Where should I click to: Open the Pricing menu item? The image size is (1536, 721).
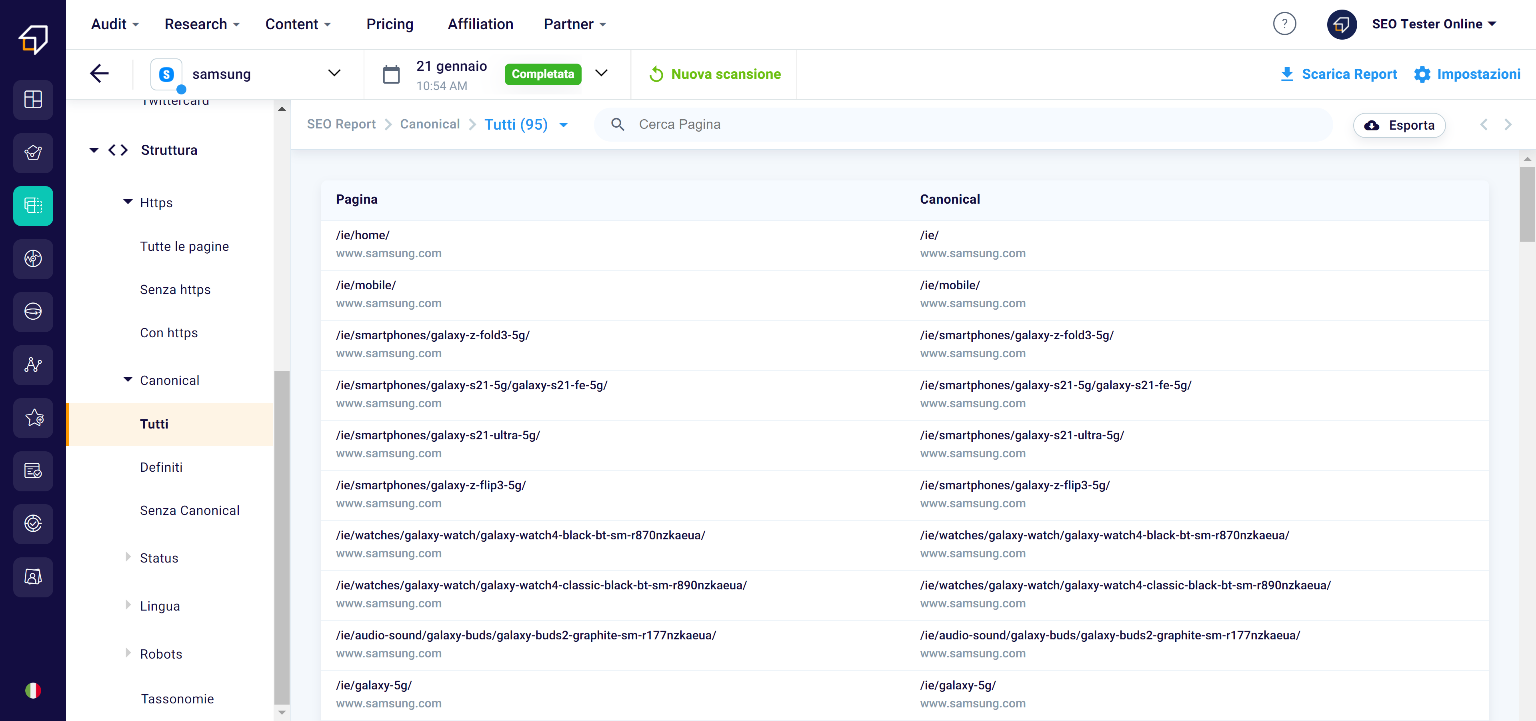pyautogui.click(x=390, y=24)
